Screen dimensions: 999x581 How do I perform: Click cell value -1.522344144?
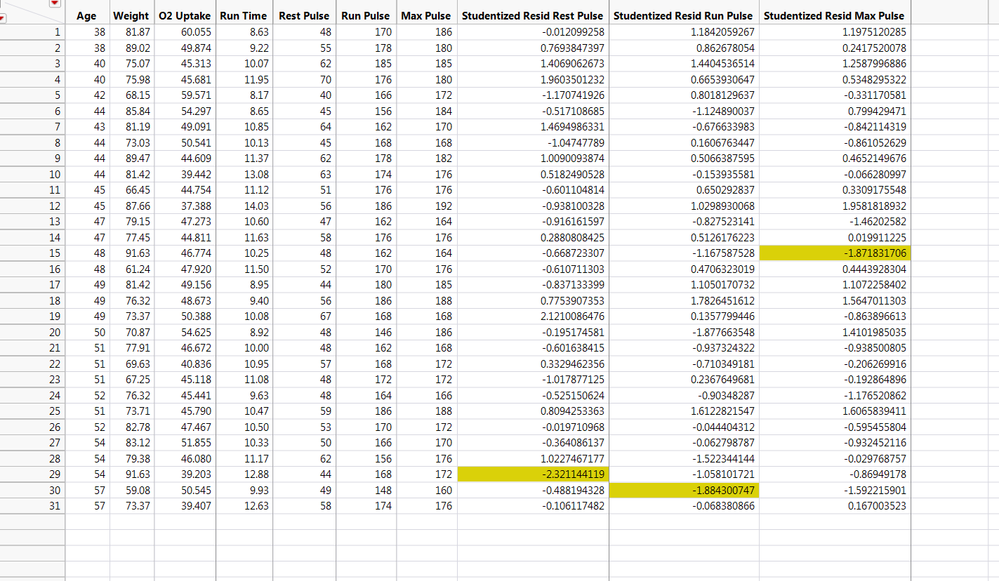click(x=723, y=459)
